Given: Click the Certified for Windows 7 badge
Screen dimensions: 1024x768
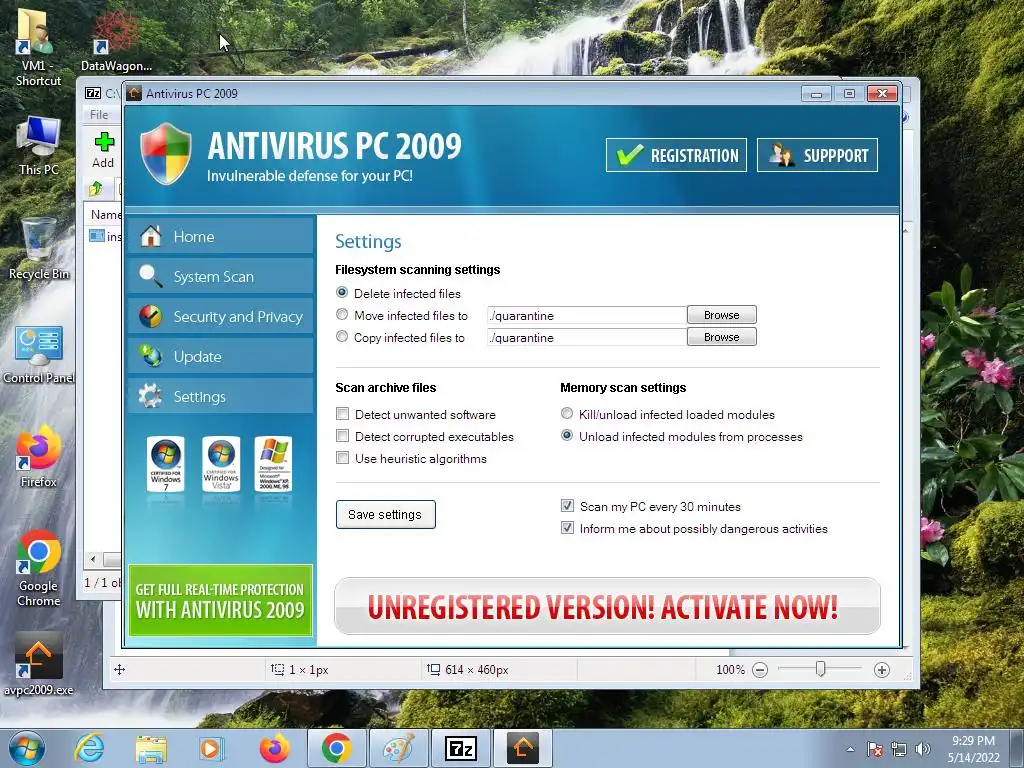Looking at the screenshot, I should pos(166,464).
